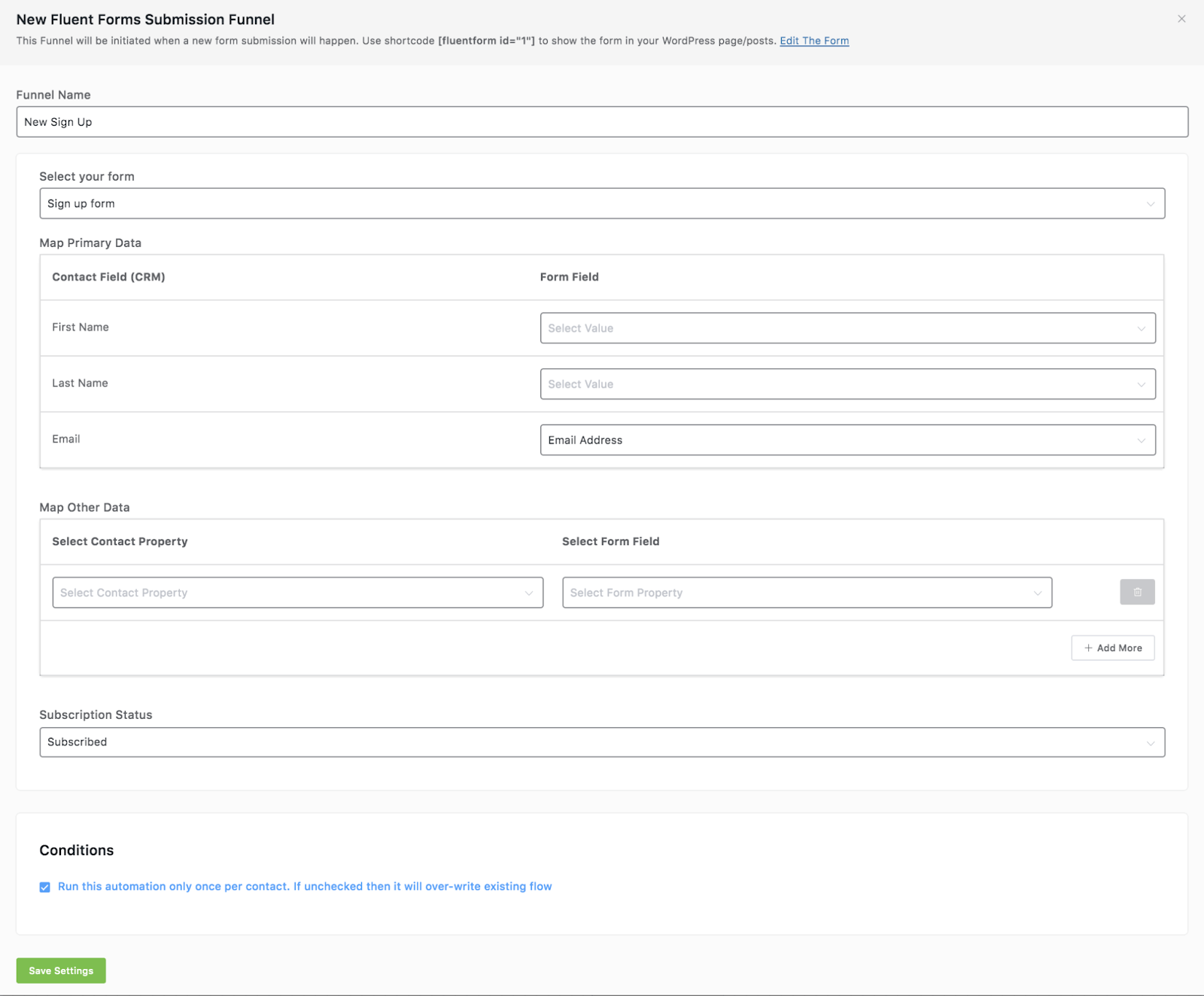
Task: Open Select Form Property dropdown
Action: 807,592
